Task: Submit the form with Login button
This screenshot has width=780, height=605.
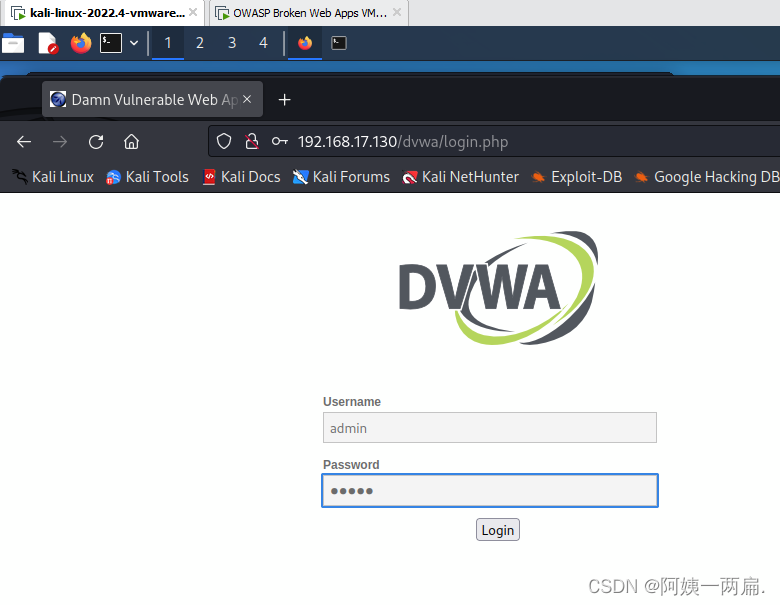Action: pyautogui.click(x=497, y=530)
